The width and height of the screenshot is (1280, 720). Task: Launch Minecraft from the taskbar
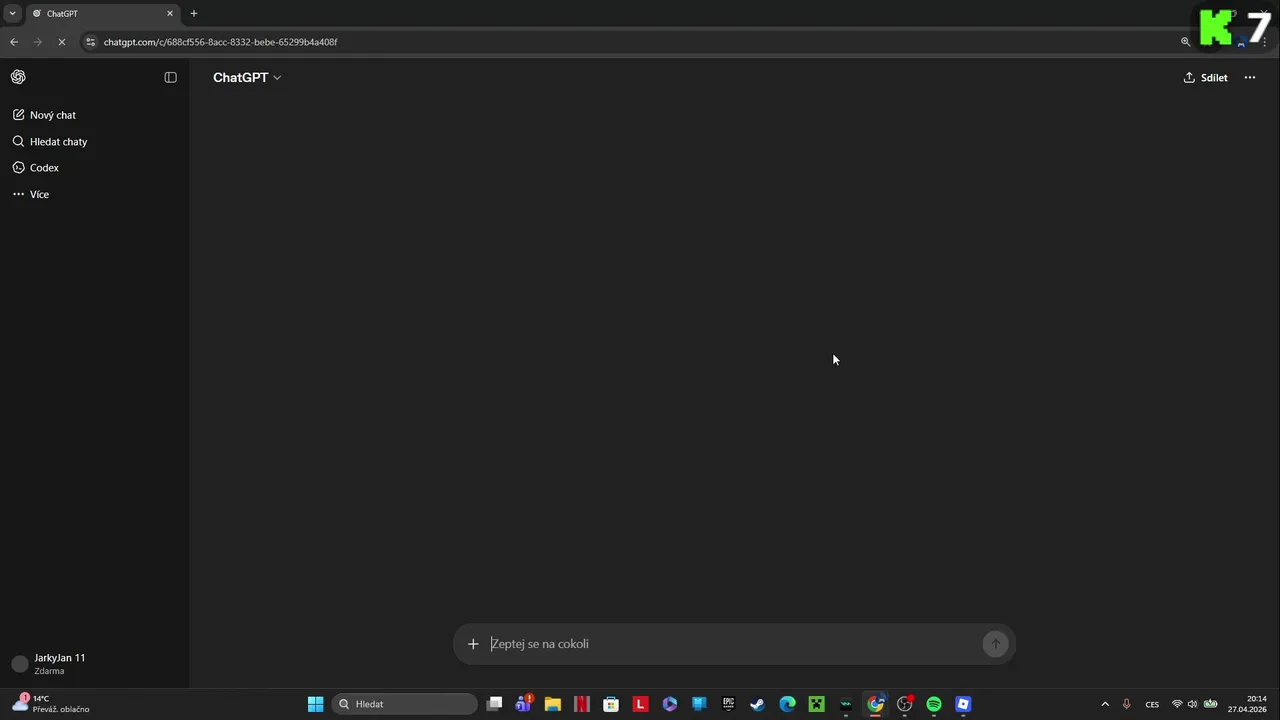pyautogui.click(x=817, y=704)
